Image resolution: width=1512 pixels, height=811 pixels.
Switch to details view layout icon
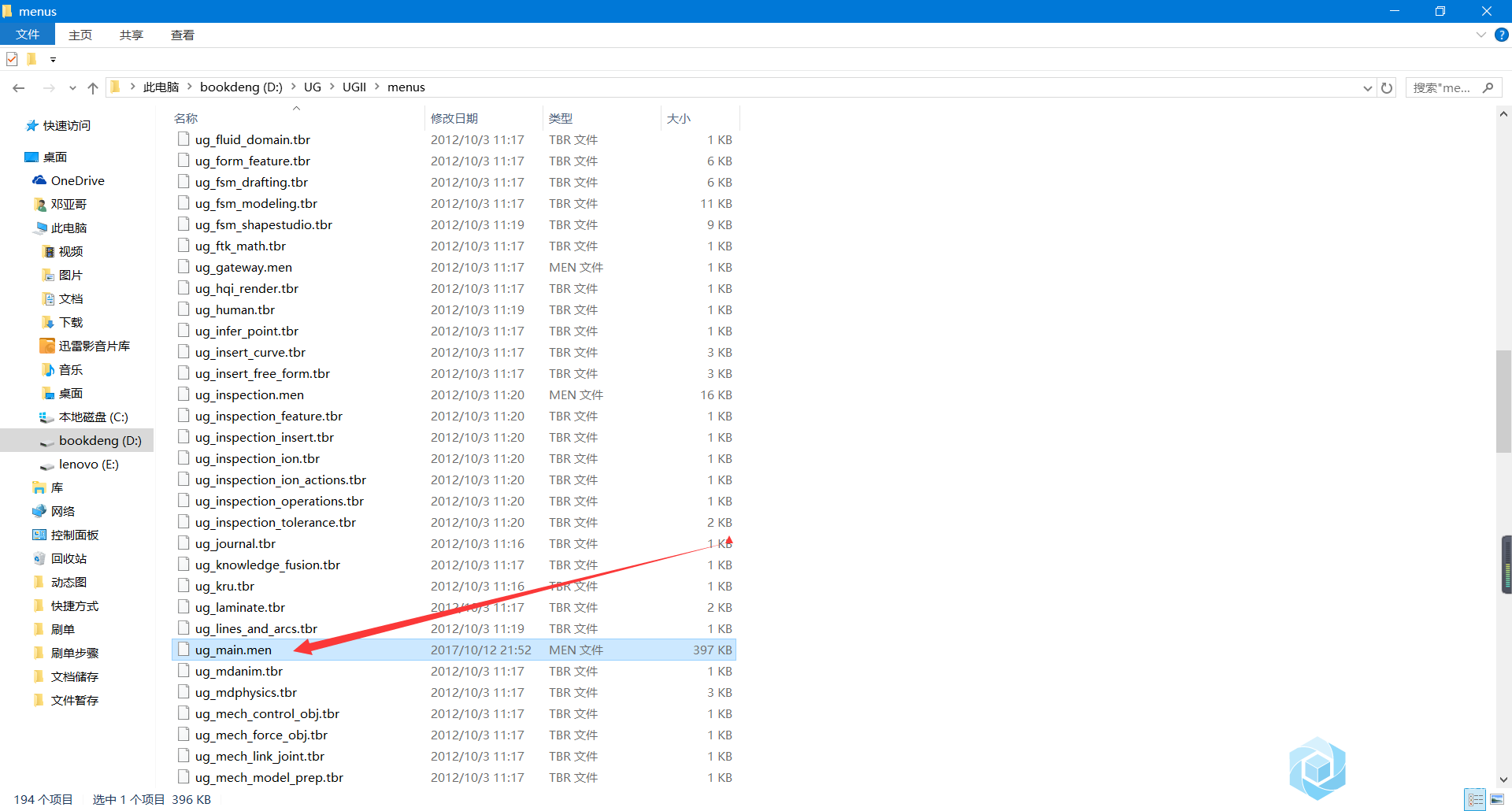1475,799
